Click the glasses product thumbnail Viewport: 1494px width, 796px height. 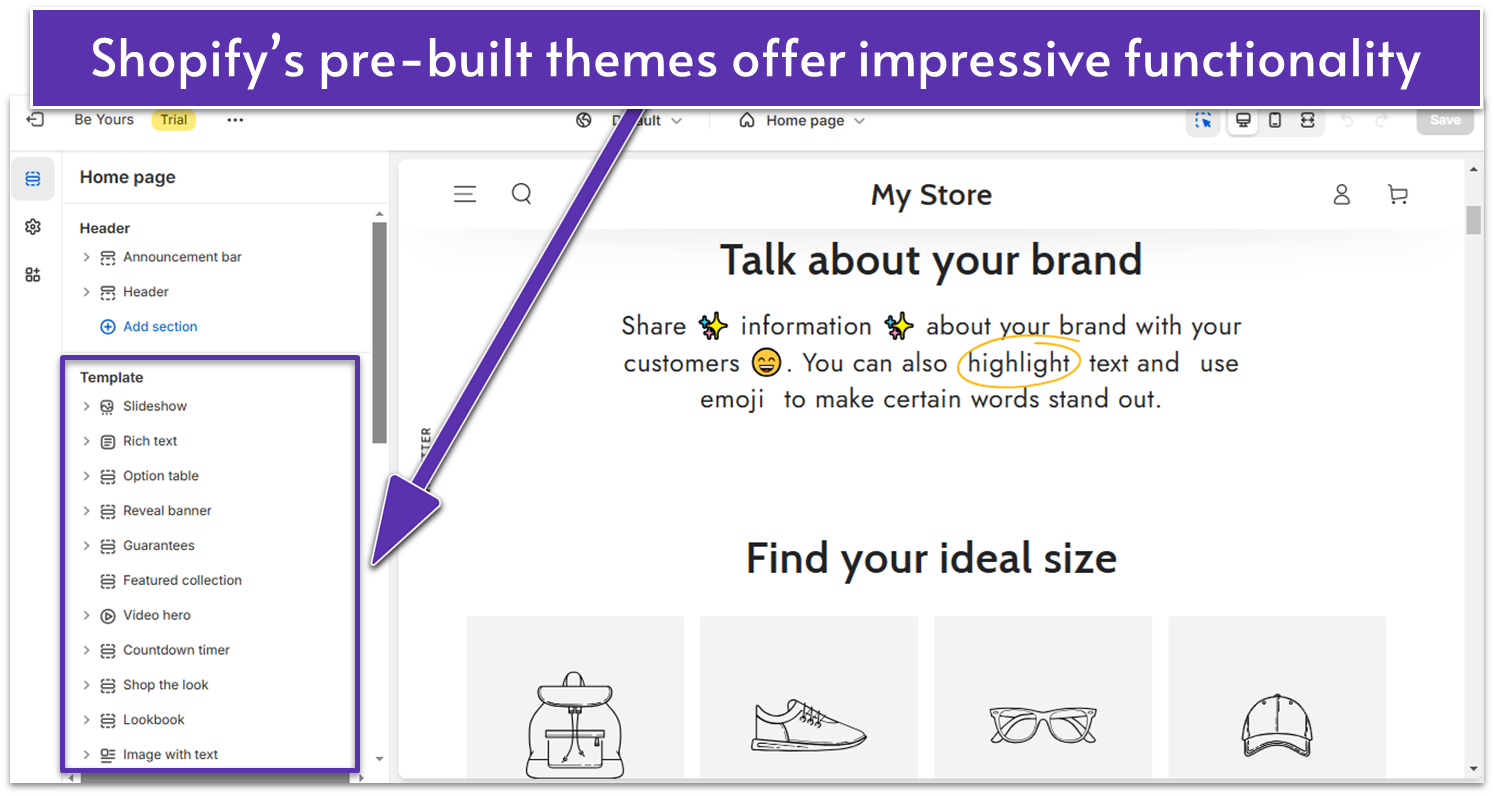[x=1043, y=697]
